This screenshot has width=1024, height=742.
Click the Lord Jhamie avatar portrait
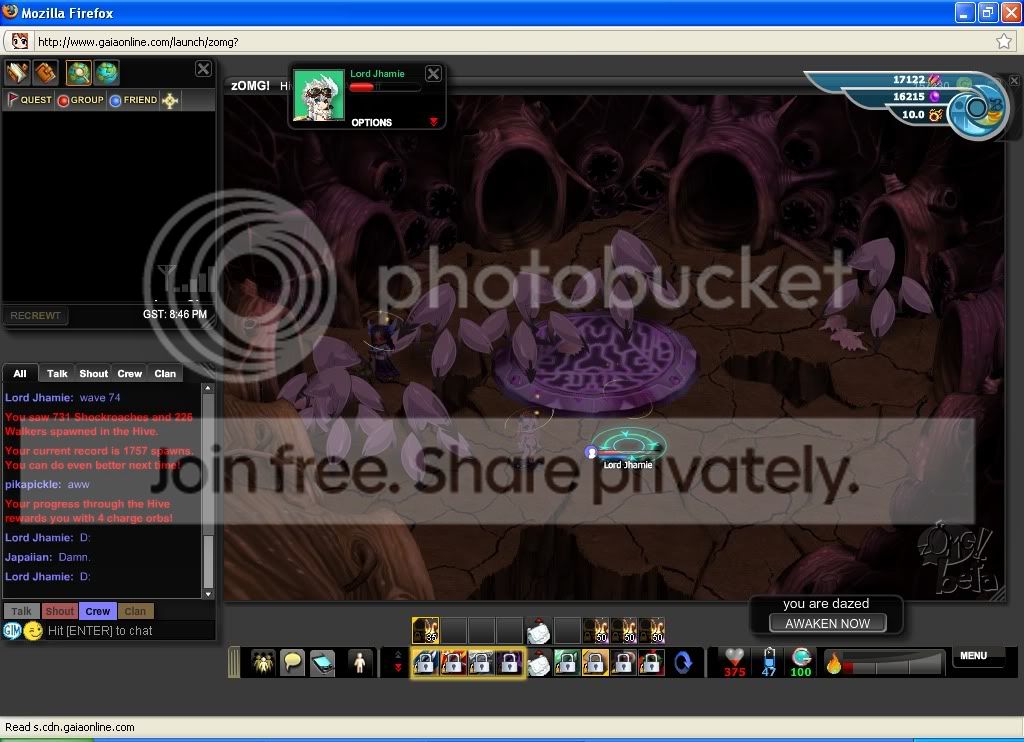[319, 95]
